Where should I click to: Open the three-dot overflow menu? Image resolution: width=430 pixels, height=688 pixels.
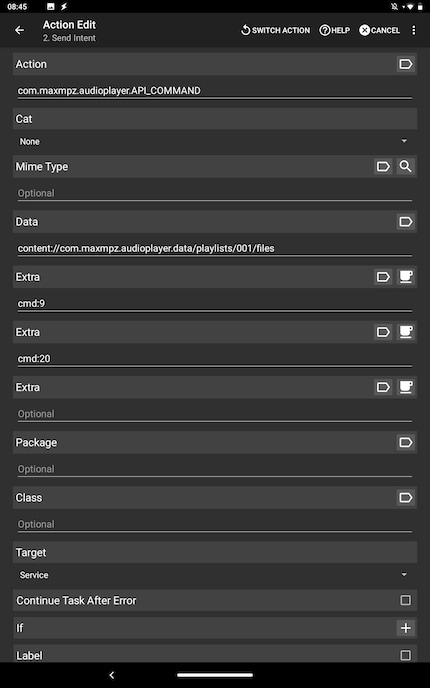[x=414, y=30]
